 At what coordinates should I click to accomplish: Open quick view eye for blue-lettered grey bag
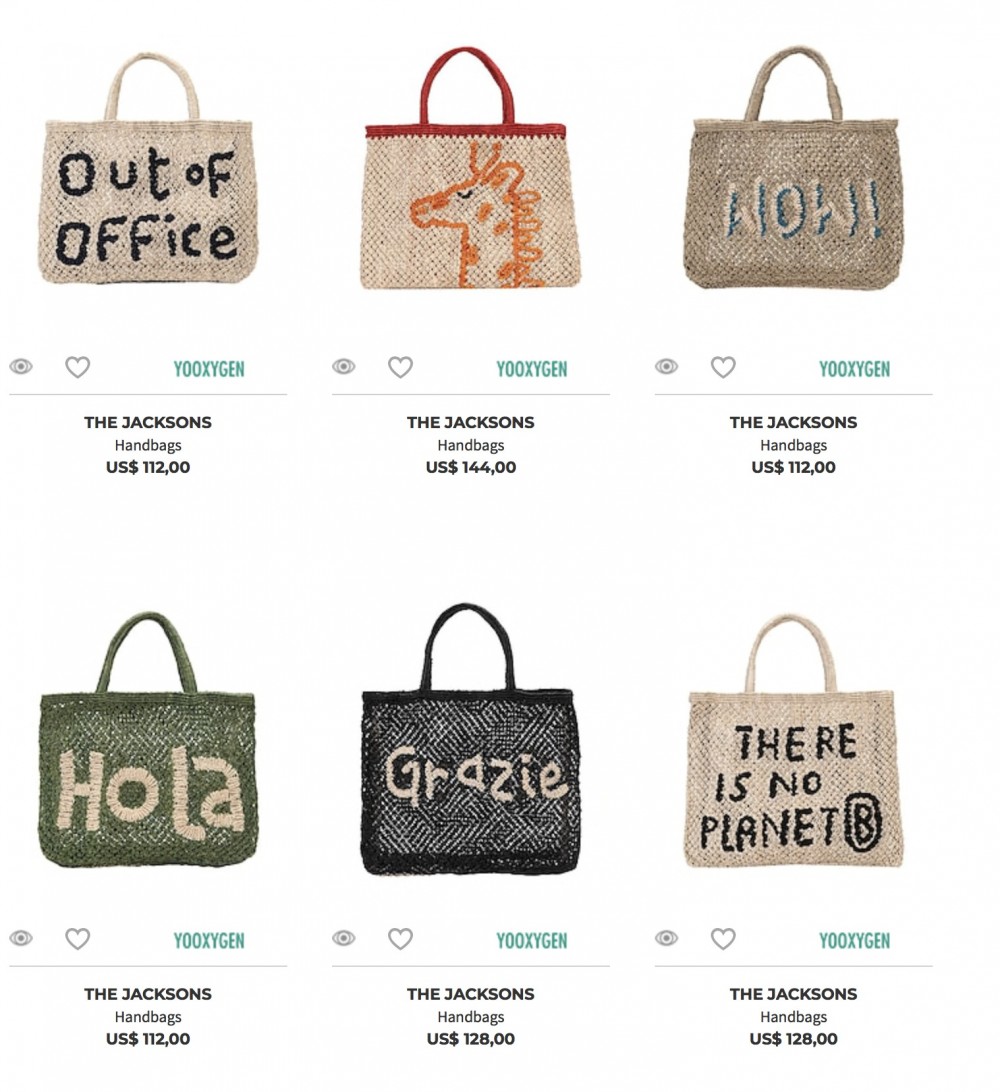coord(666,366)
